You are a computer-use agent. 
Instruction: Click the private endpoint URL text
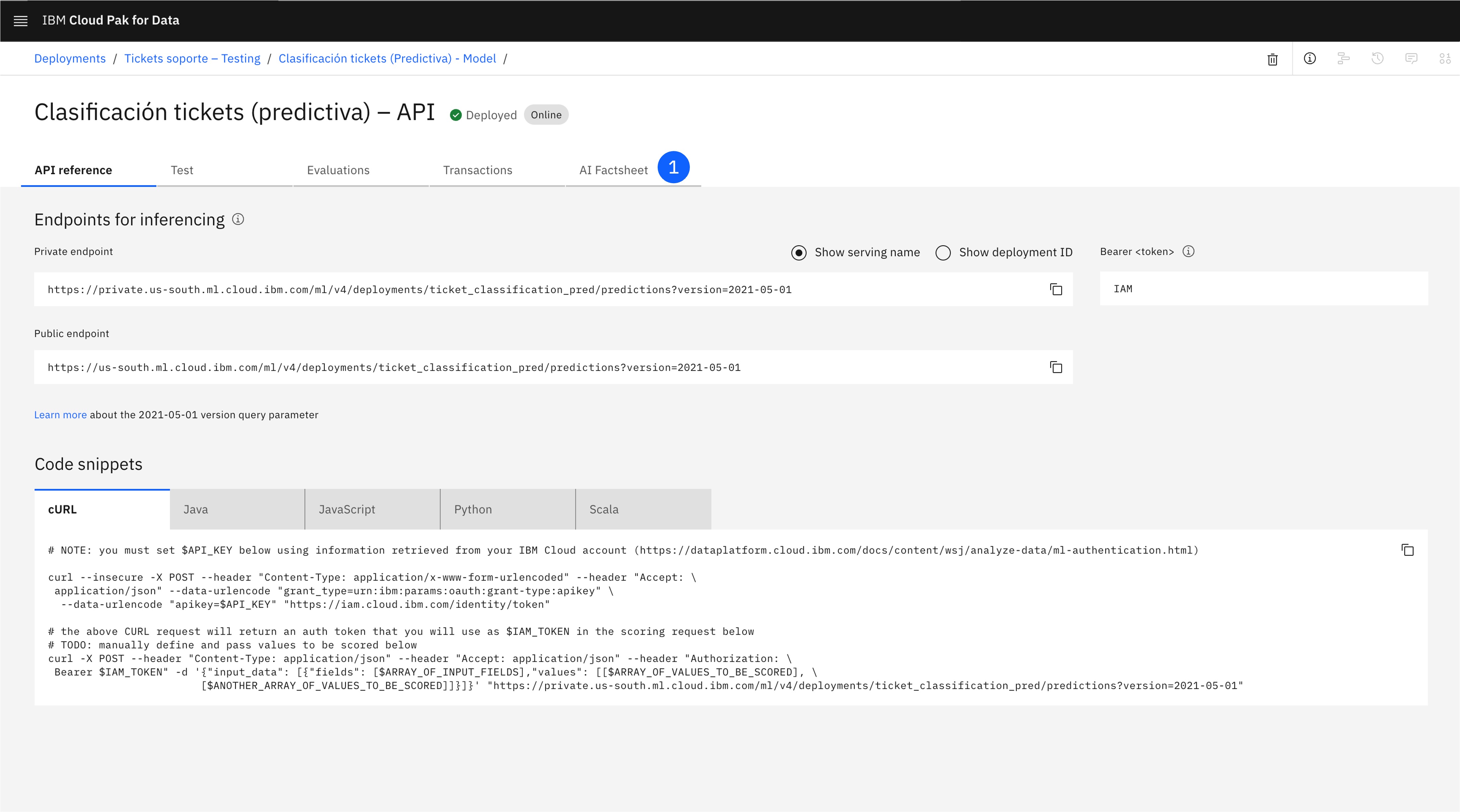pos(419,290)
